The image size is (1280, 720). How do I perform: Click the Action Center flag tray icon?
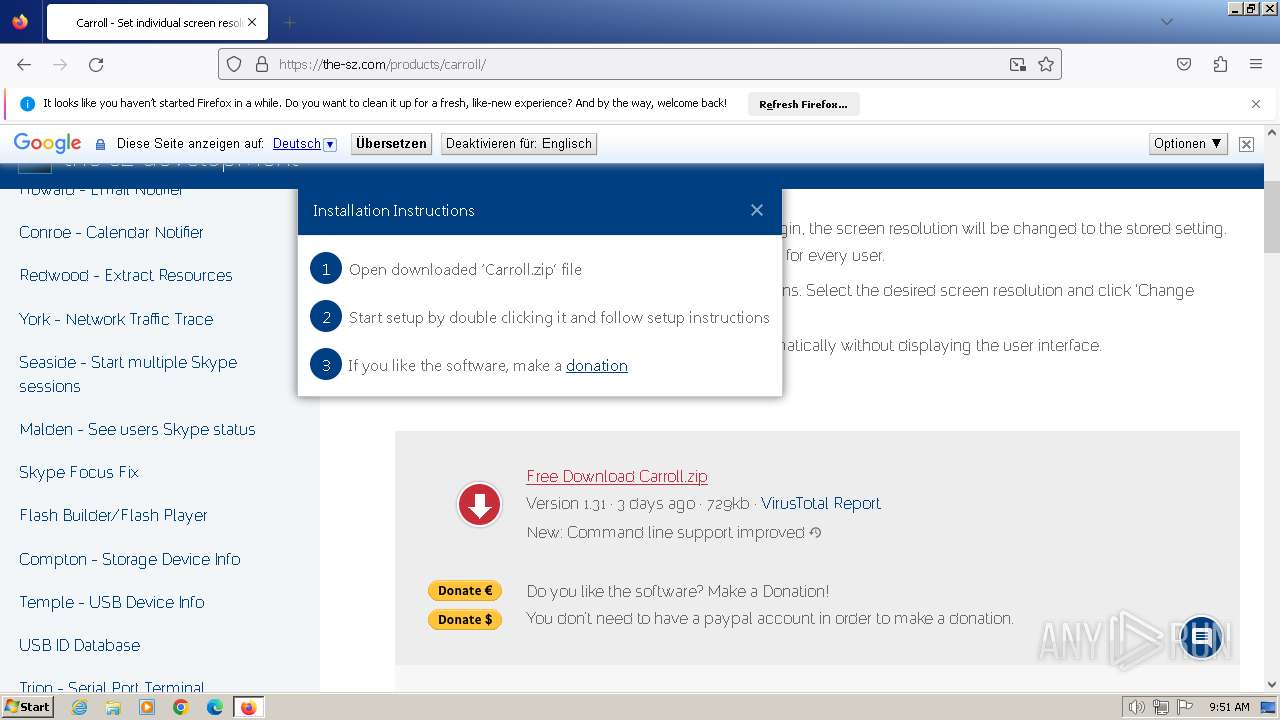pyautogui.click(x=1184, y=707)
